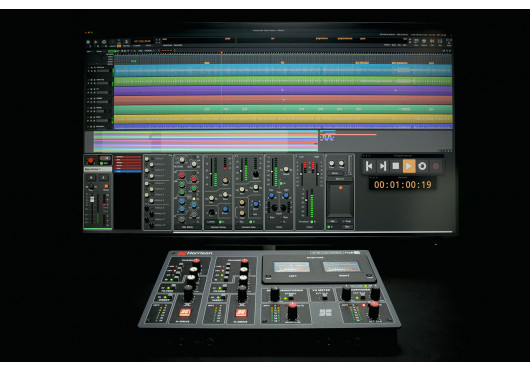Toggle the green In LED in fifth module

(x=281, y=183)
